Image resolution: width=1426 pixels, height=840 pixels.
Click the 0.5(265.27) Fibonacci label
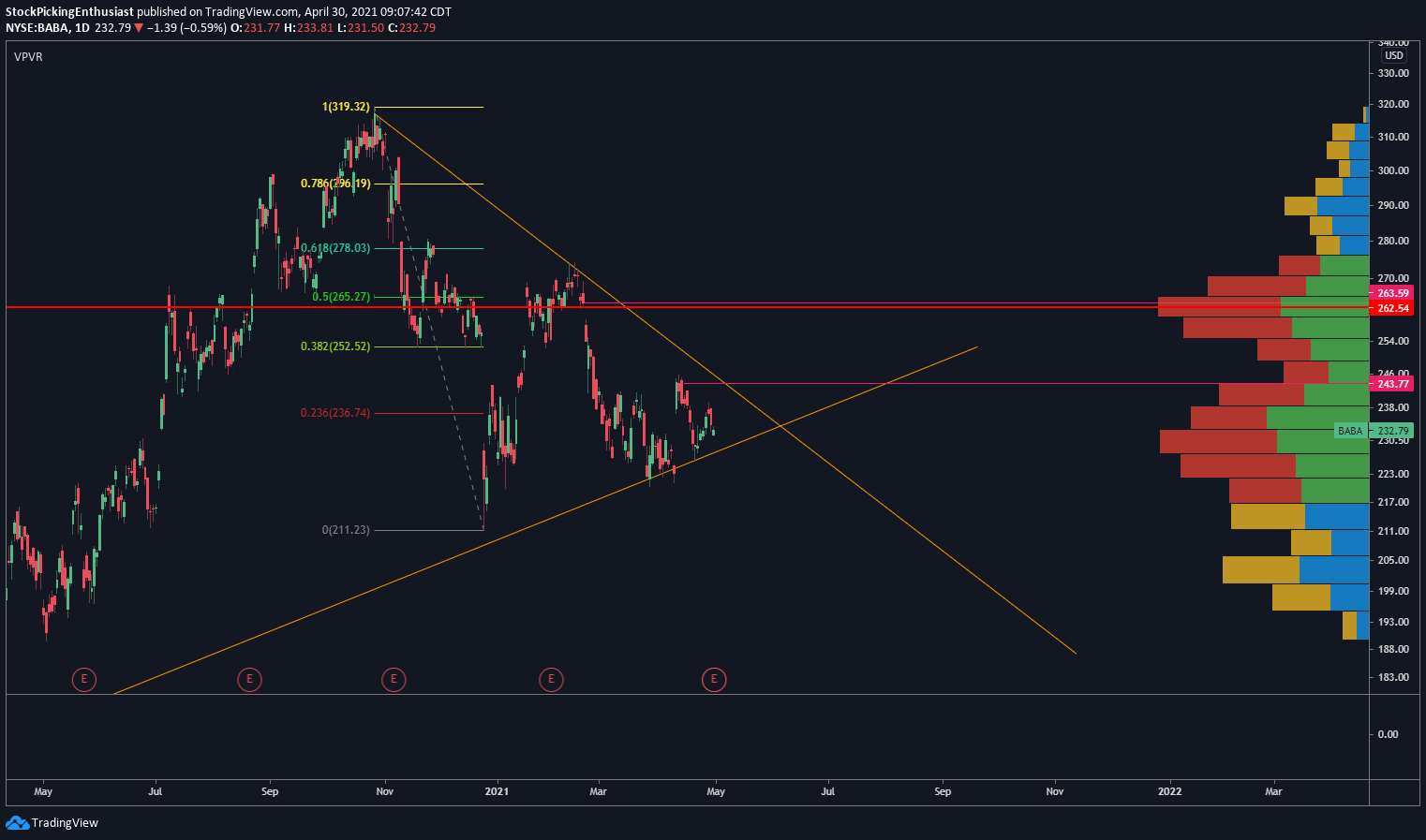click(x=342, y=297)
